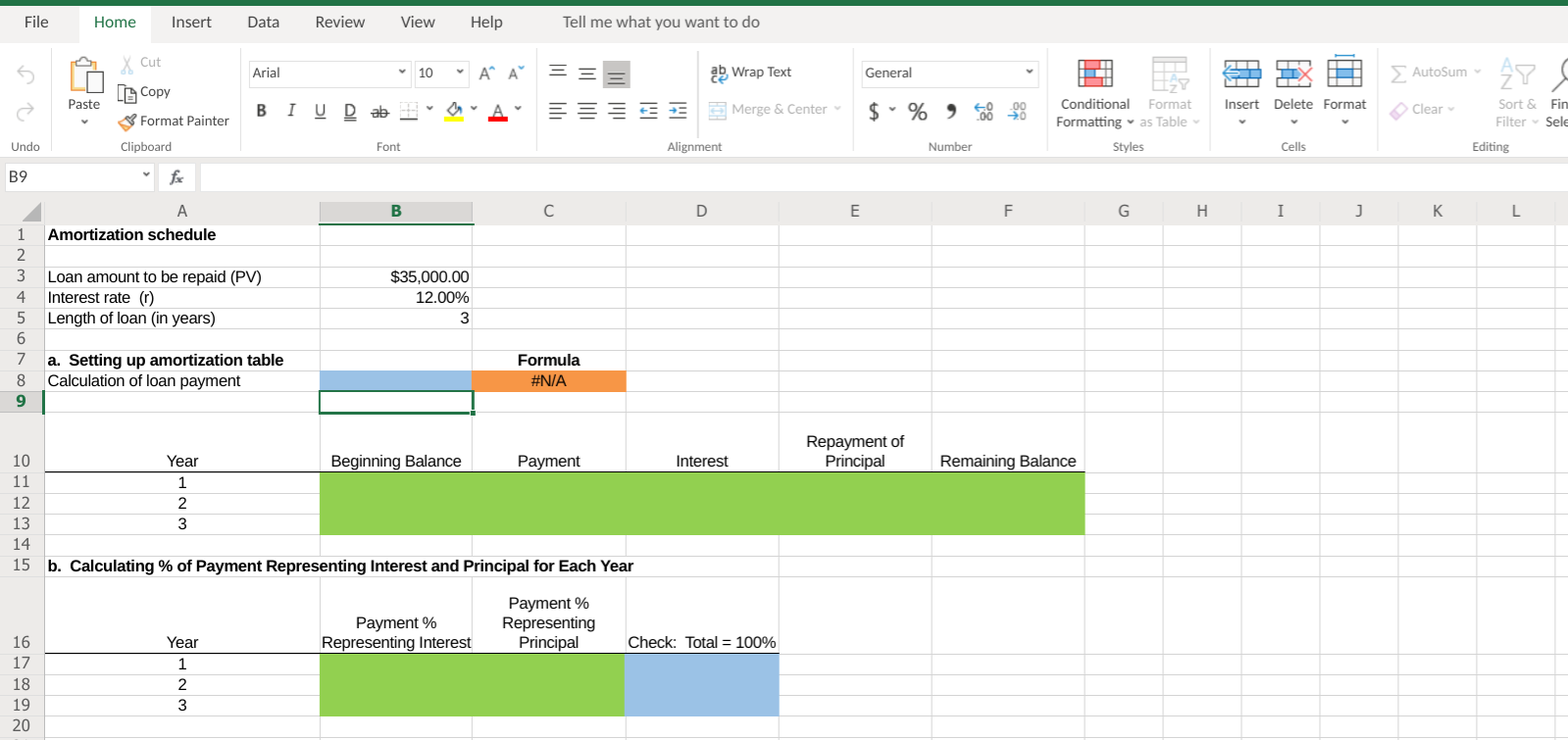Align cell text to the right
The height and width of the screenshot is (740, 1568).
[616, 111]
